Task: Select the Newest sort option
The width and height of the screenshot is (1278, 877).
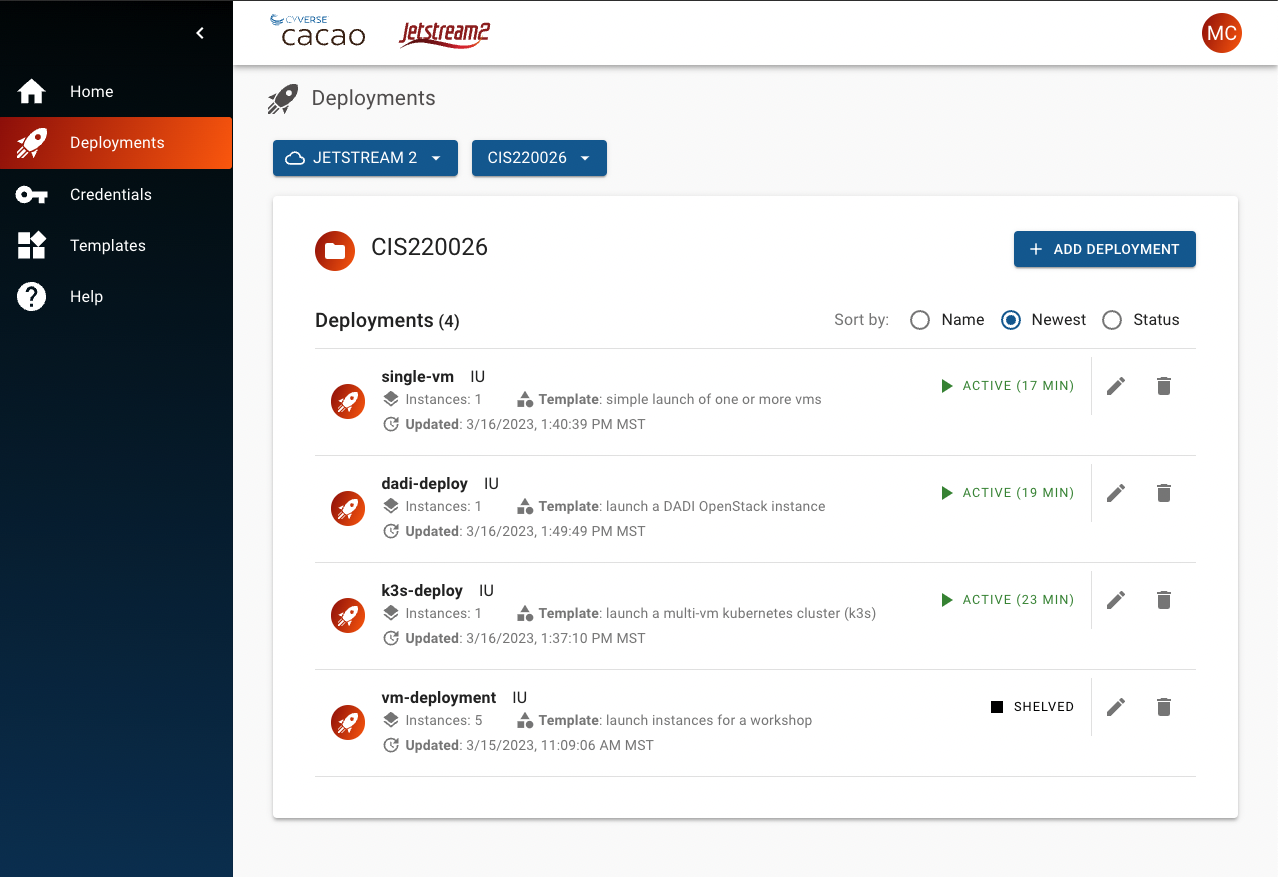Action: (1011, 320)
